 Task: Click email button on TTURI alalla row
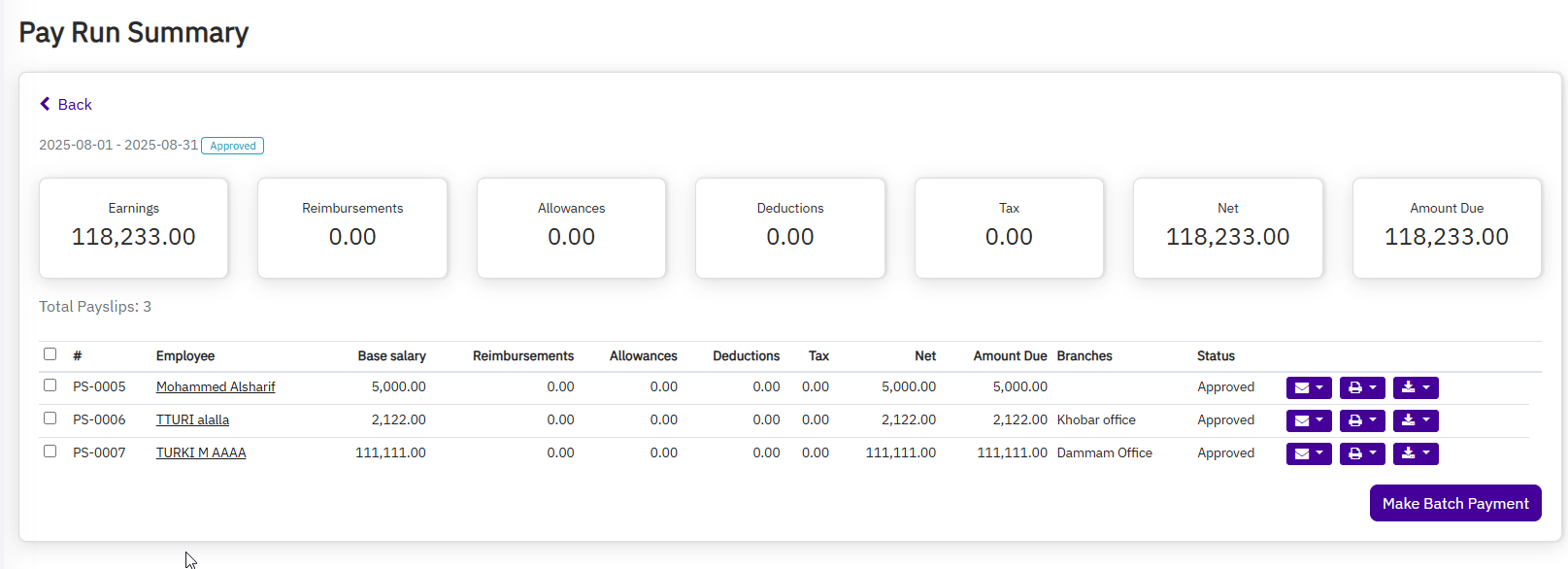pos(1308,420)
